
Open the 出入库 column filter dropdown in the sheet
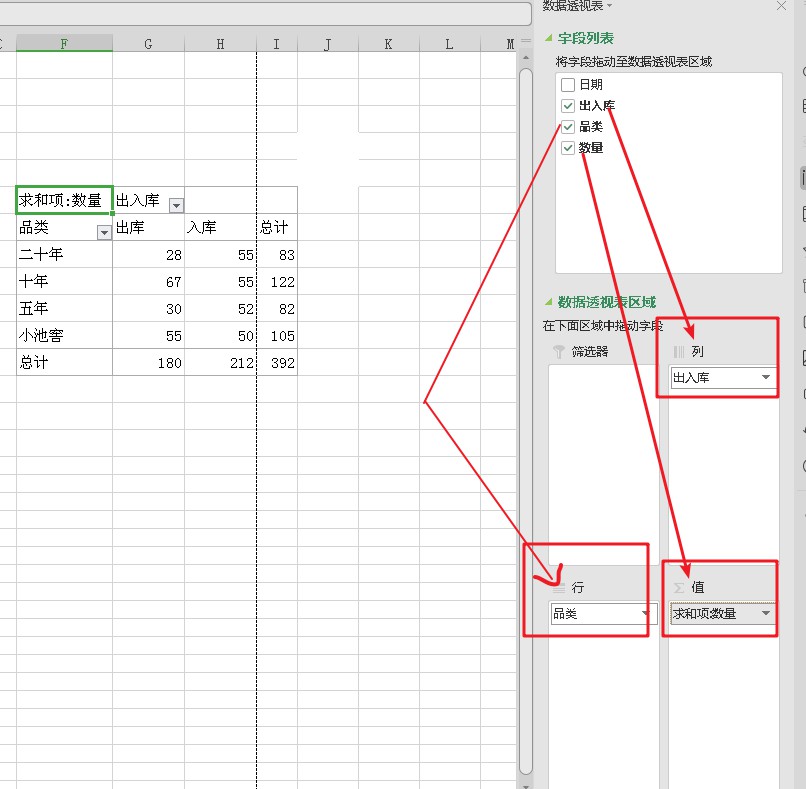pyautogui.click(x=176, y=205)
